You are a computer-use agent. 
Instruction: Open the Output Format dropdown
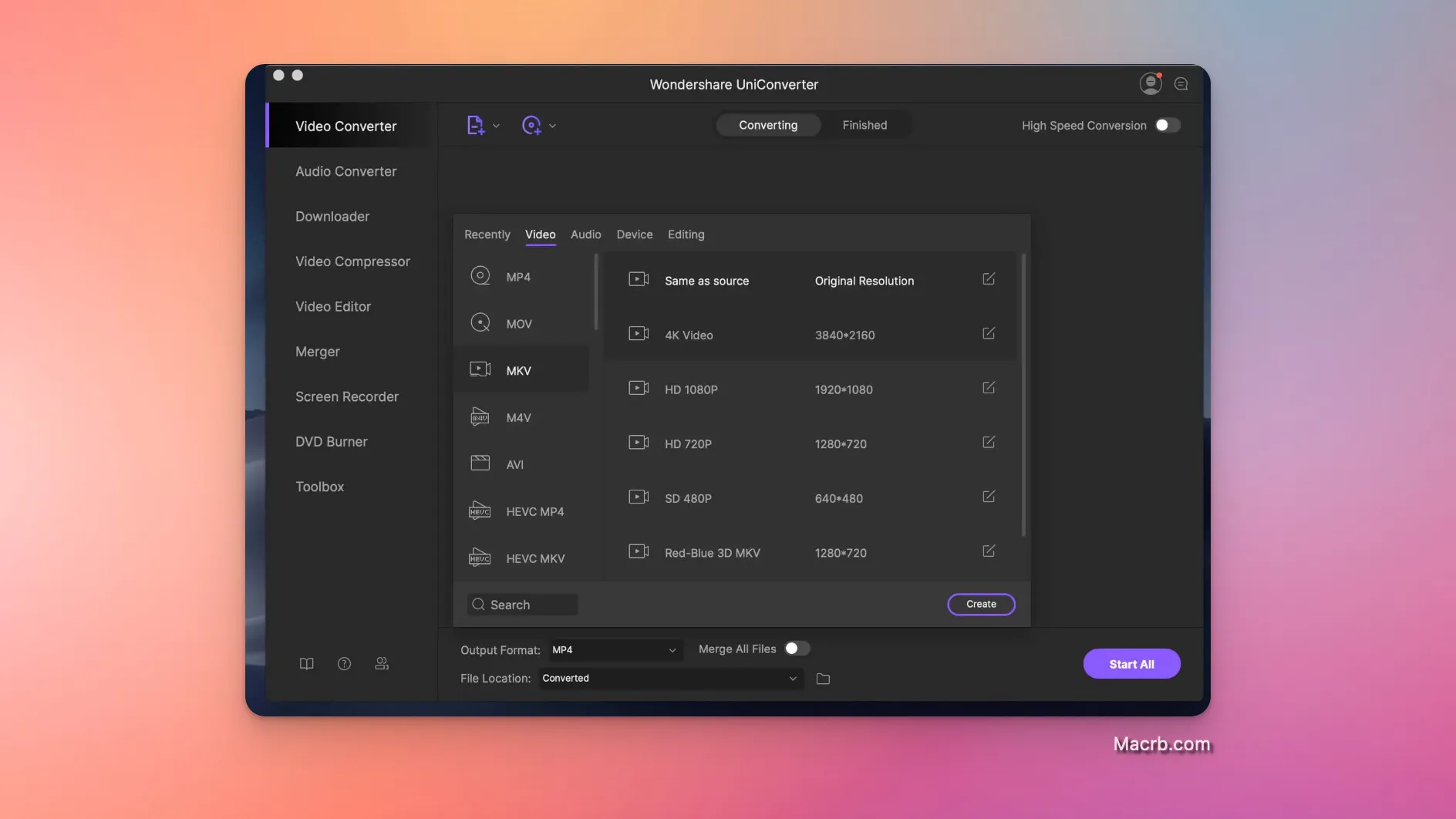[615, 650]
